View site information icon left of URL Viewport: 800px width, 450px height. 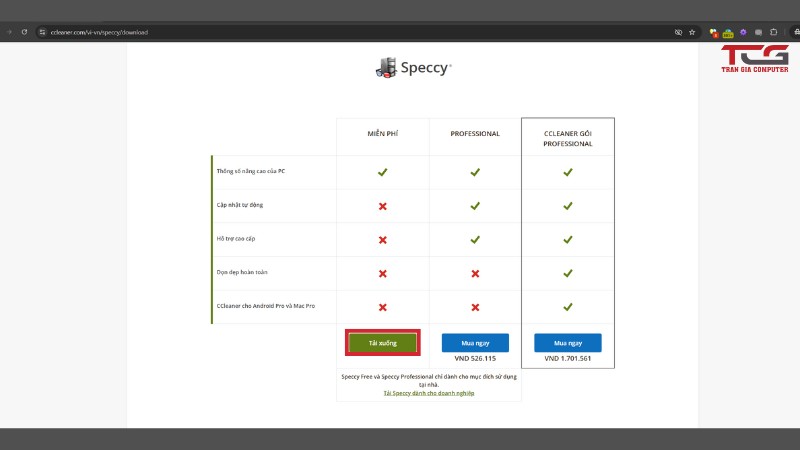42,32
